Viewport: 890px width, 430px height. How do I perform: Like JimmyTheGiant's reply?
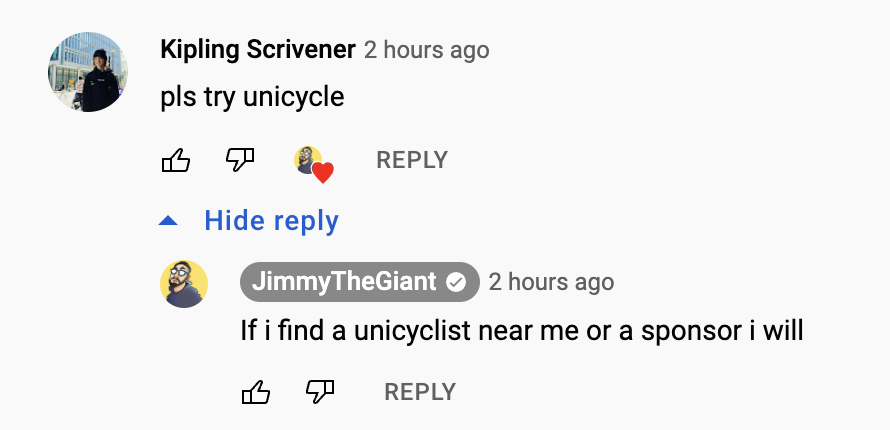tap(256, 392)
